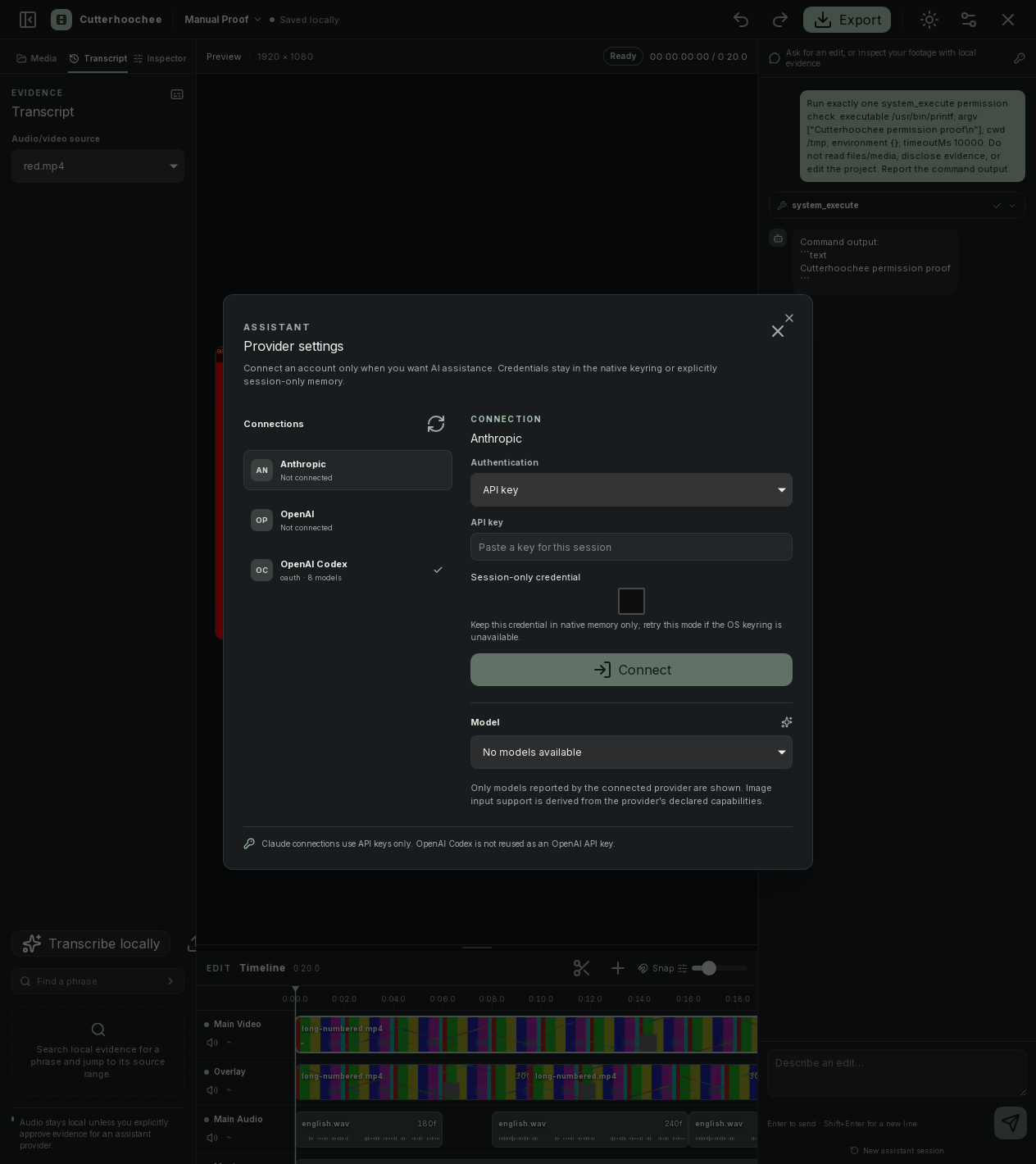Open snap options sliders icon
Viewport: 1036px width, 1164px height.
pyautogui.click(x=682, y=968)
